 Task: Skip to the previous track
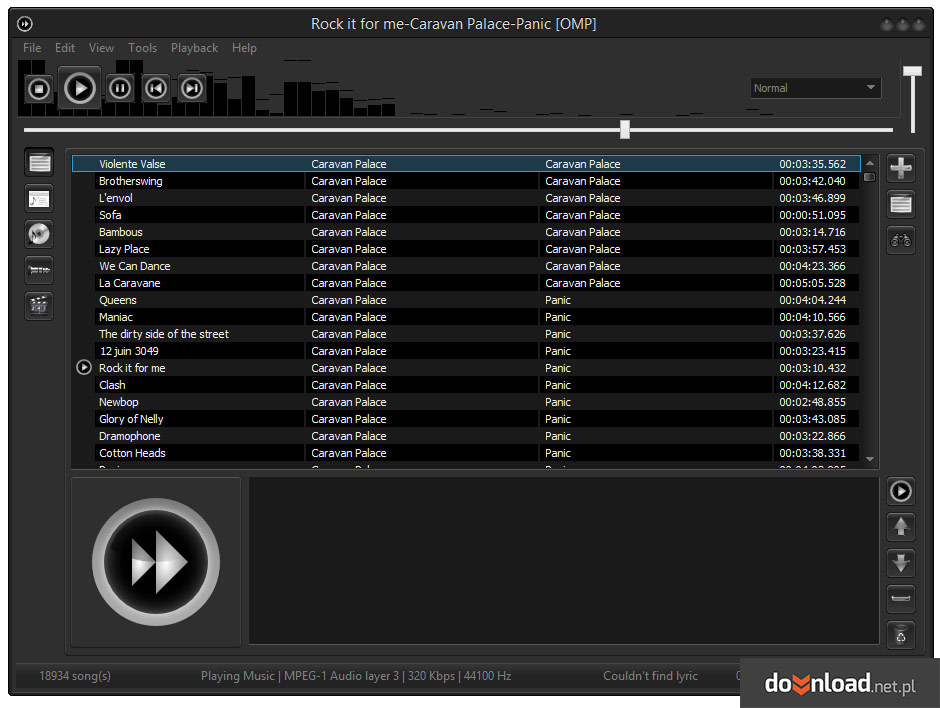click(156, 89)
